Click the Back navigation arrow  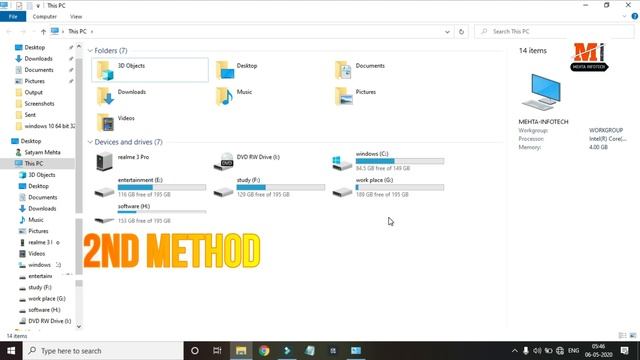pyautogui.click(x=9, y=31)
